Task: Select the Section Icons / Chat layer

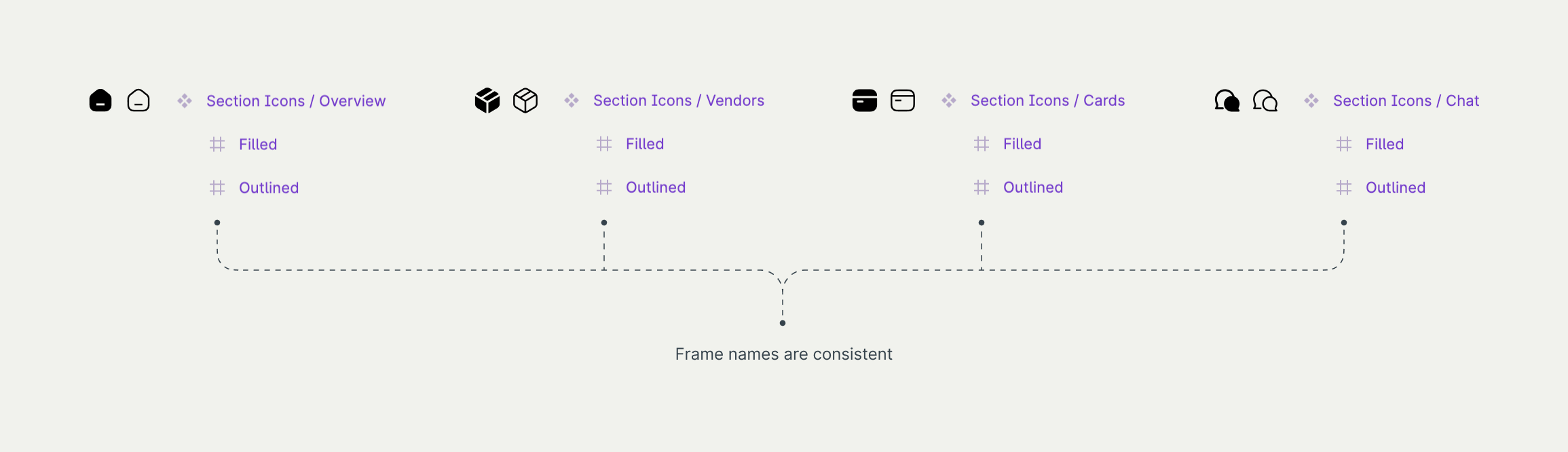Action: [x=1406, y=100]
